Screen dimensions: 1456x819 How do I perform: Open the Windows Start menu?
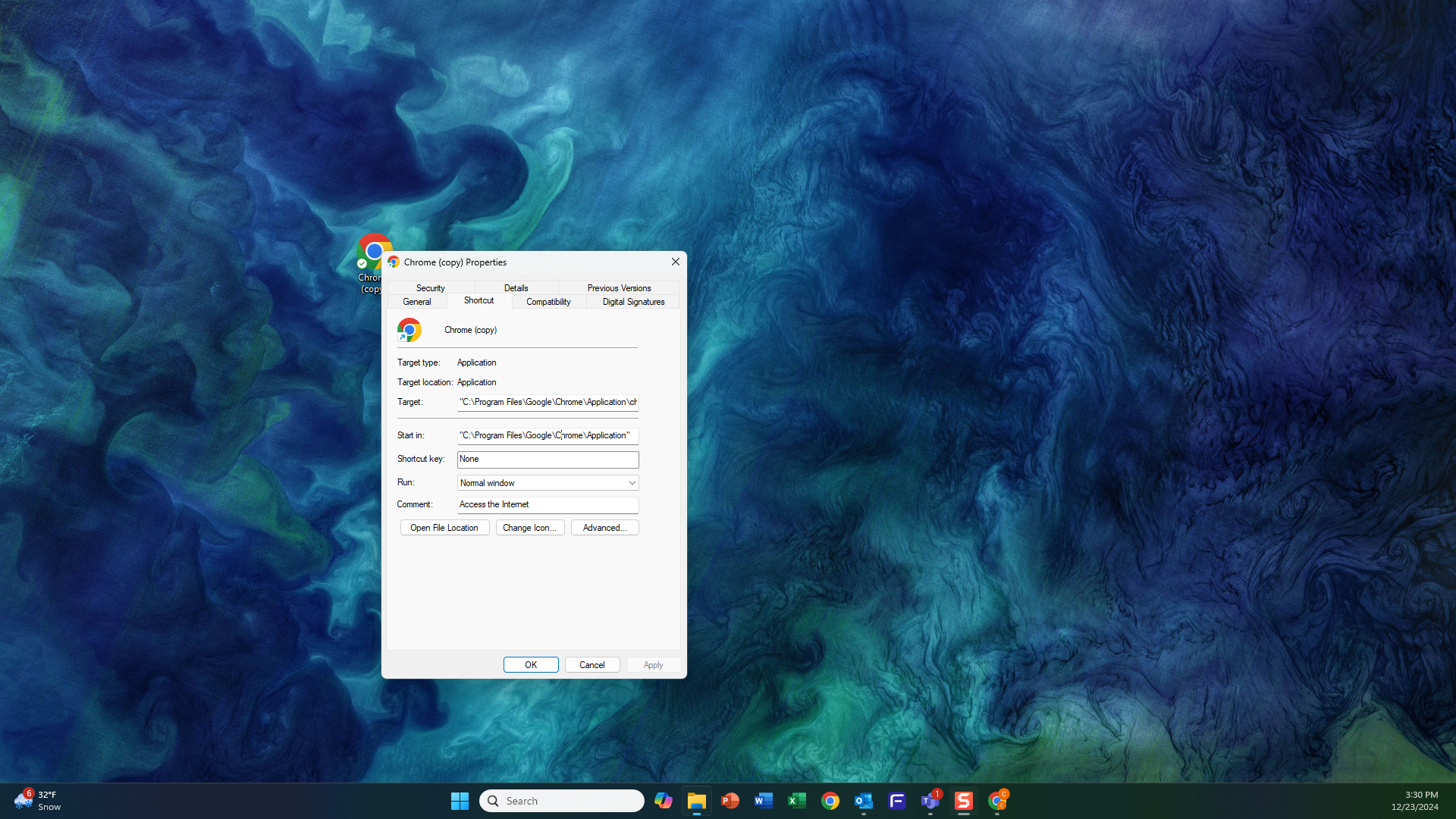coord(460,801)
